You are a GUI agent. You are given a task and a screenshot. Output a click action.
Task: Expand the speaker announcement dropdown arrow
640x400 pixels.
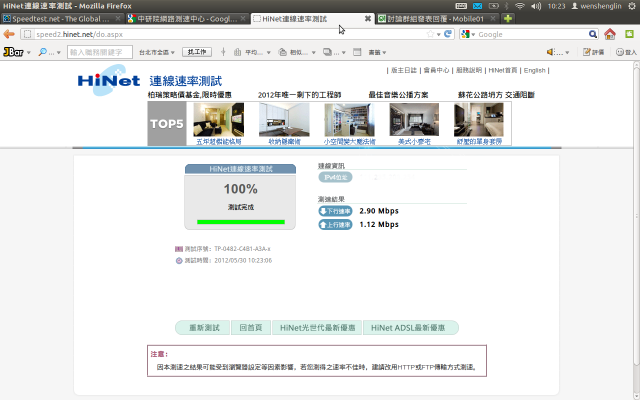pos(567,53)
